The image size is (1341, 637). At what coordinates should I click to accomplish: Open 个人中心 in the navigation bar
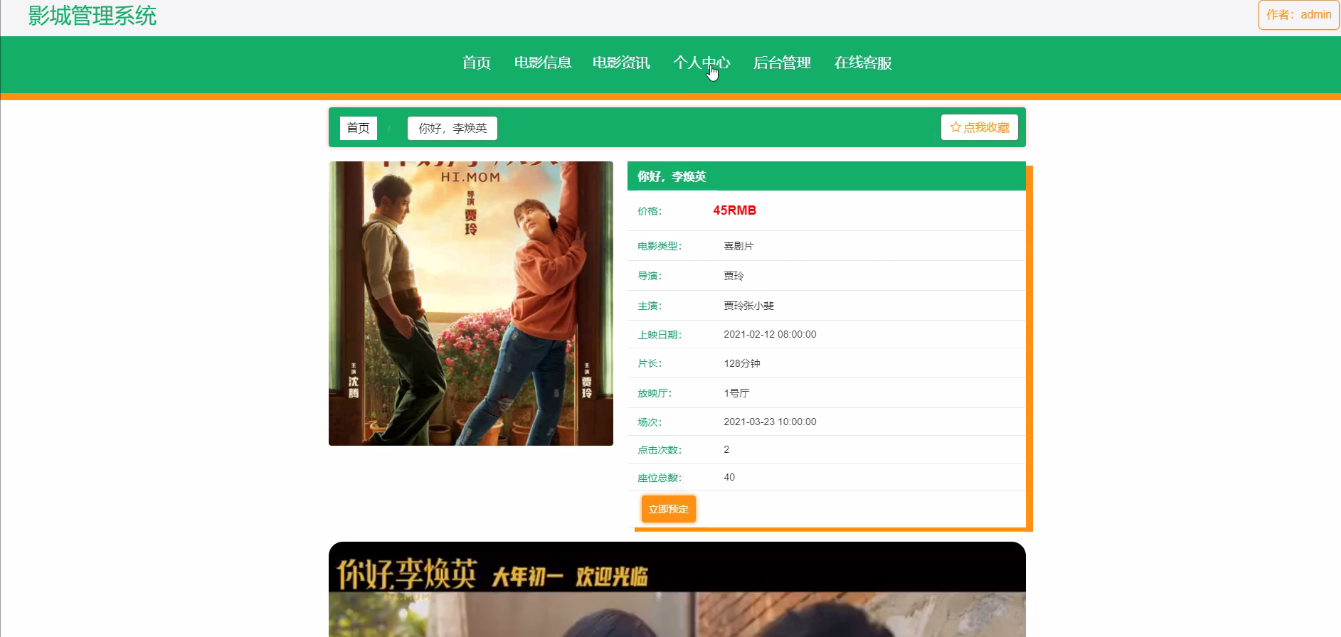point(702,63)
